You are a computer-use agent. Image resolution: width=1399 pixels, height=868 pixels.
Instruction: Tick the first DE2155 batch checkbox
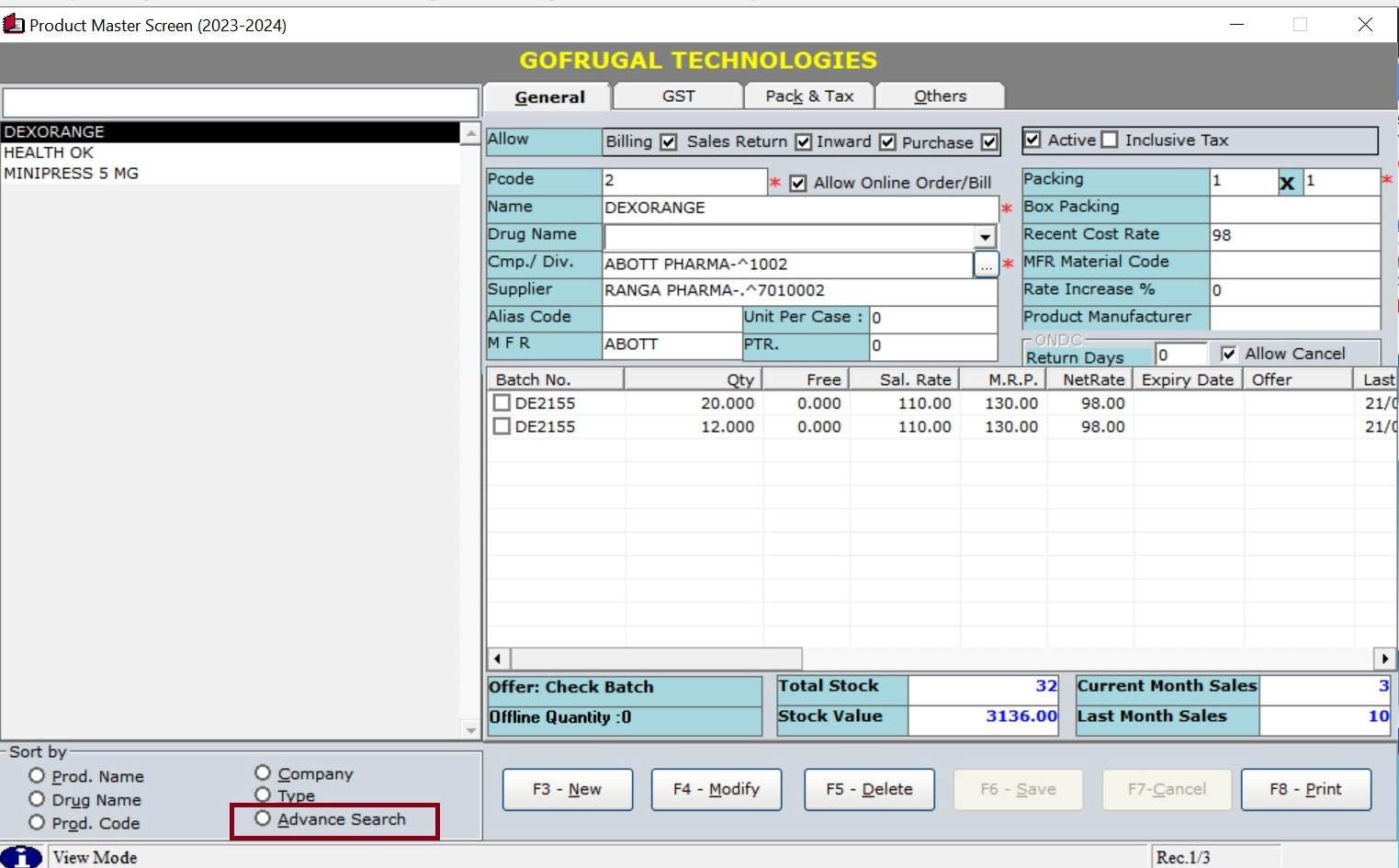pyautogui.click(x=502, y=403)
